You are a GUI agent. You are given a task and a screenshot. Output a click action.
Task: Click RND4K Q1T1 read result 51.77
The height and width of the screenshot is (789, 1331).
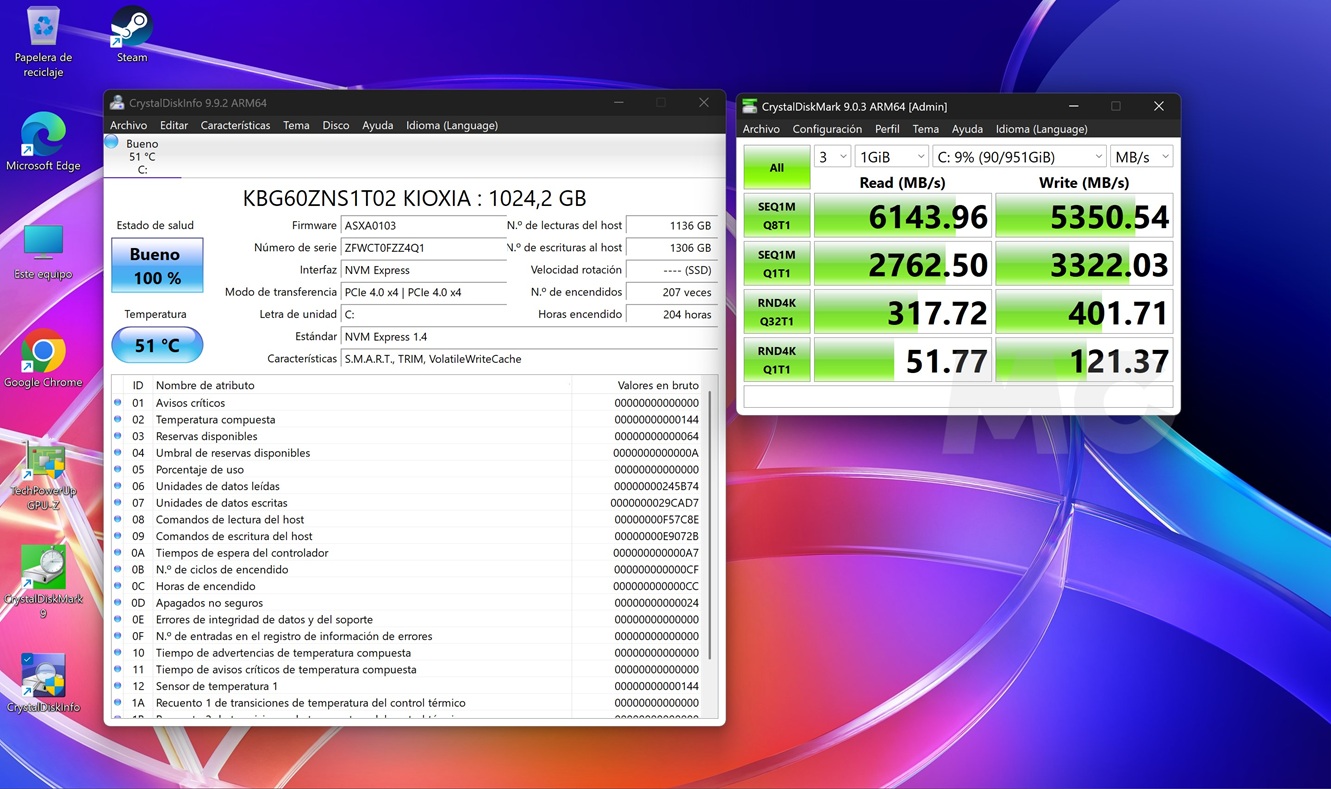[x=903, y=360]
